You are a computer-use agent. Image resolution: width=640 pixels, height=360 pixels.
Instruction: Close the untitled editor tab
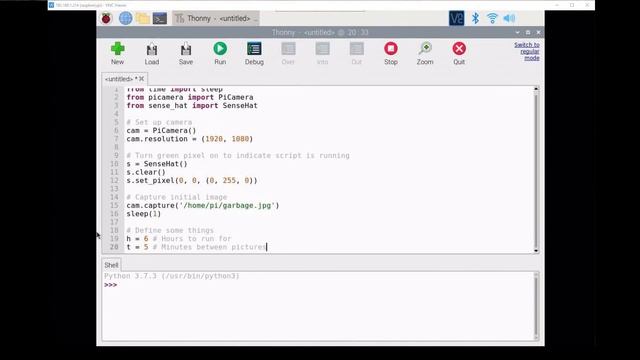tap(142, 79)
